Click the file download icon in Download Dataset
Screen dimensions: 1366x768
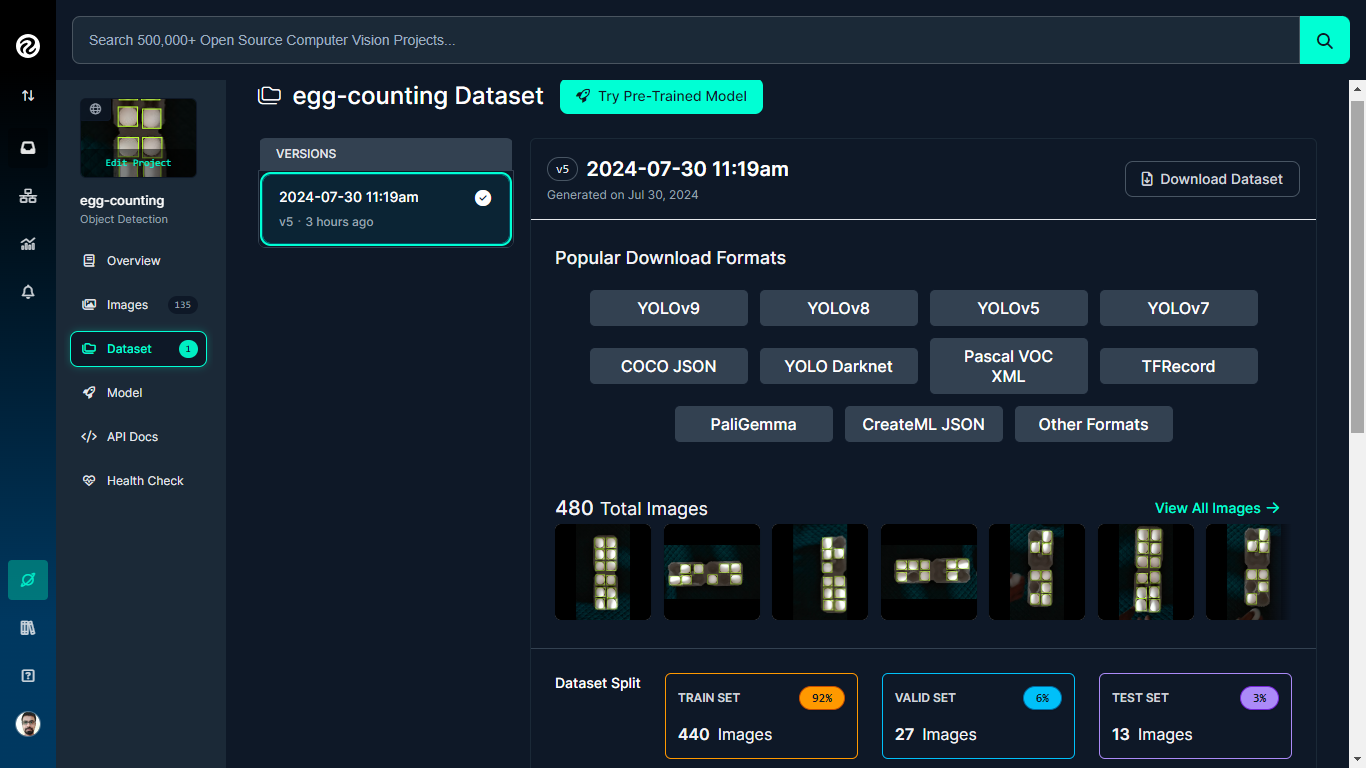[x=1147, y=179]
